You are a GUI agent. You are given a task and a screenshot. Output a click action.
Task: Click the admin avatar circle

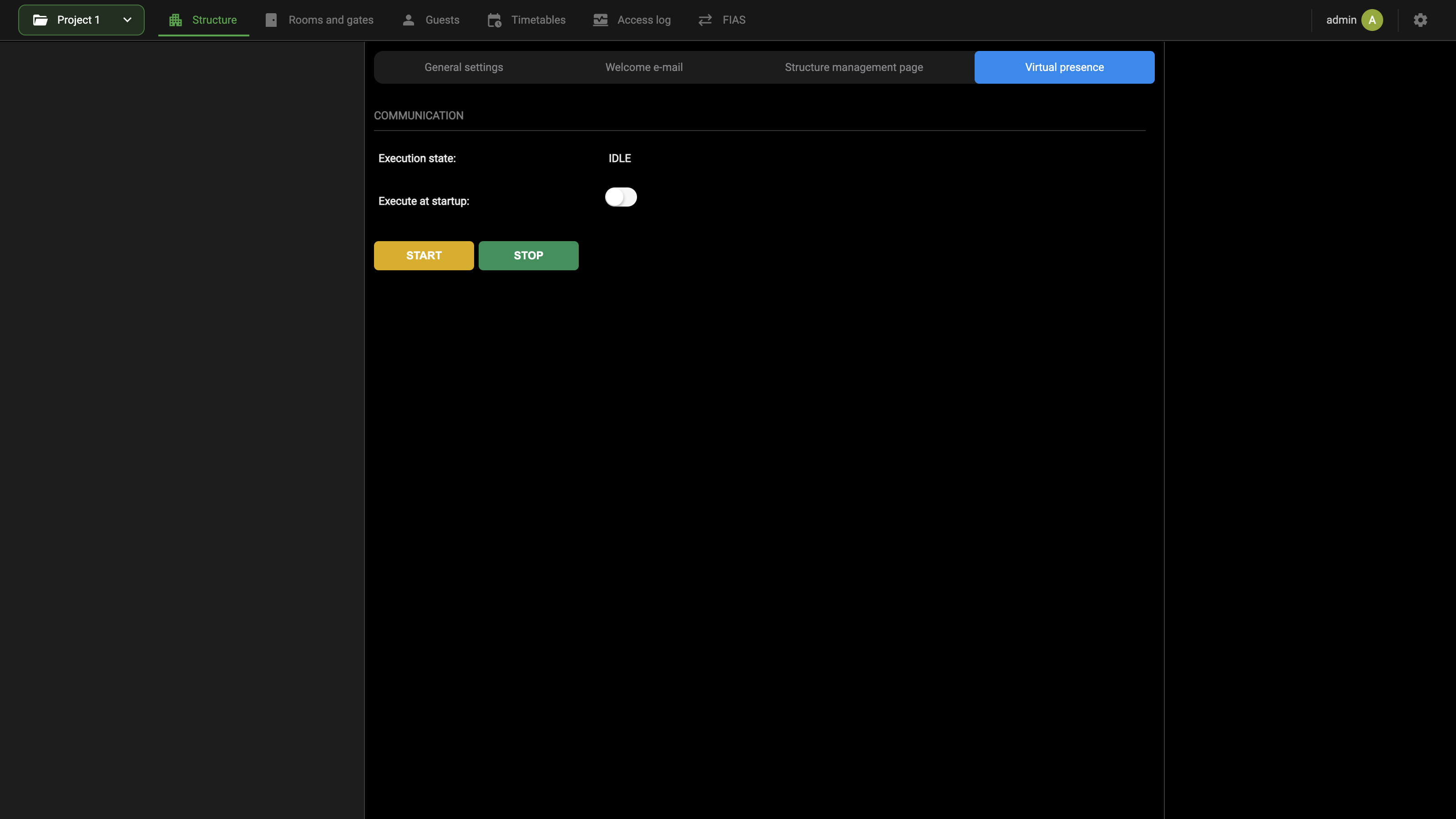pyautogui.click(x=1372, y=20)
